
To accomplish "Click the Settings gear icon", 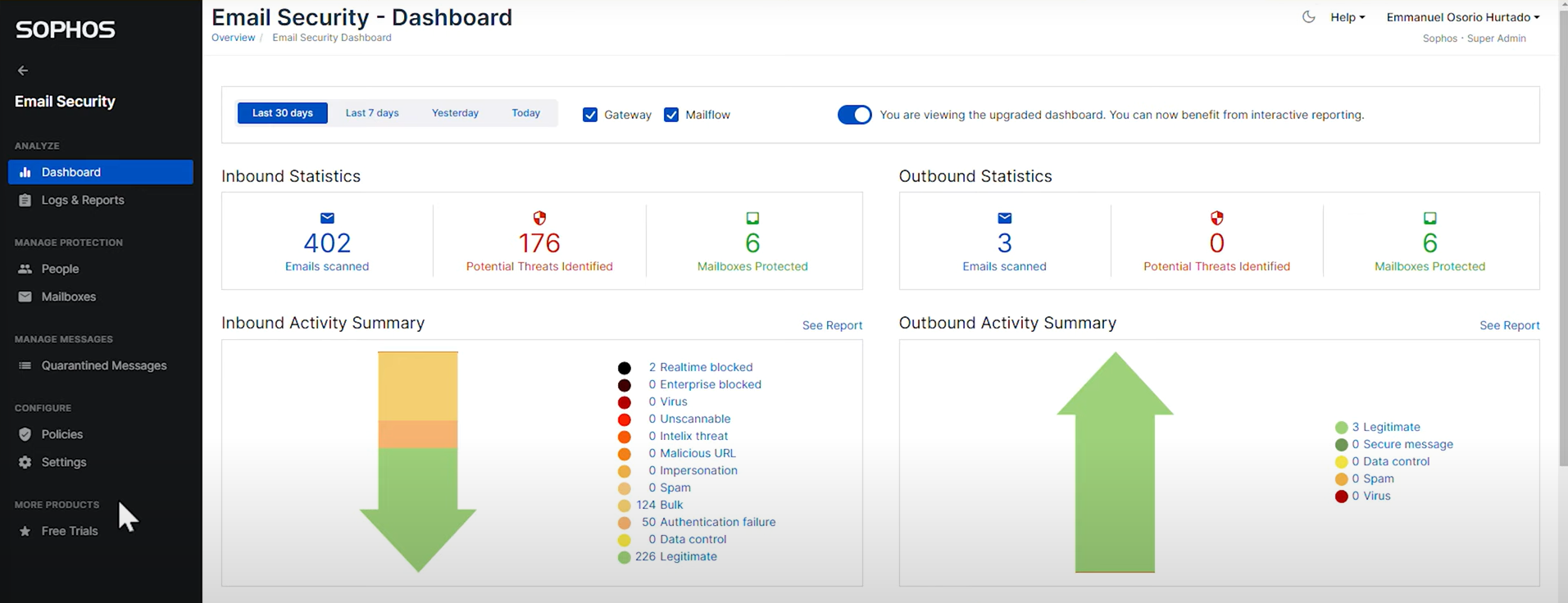I will [x=25, y=462].
